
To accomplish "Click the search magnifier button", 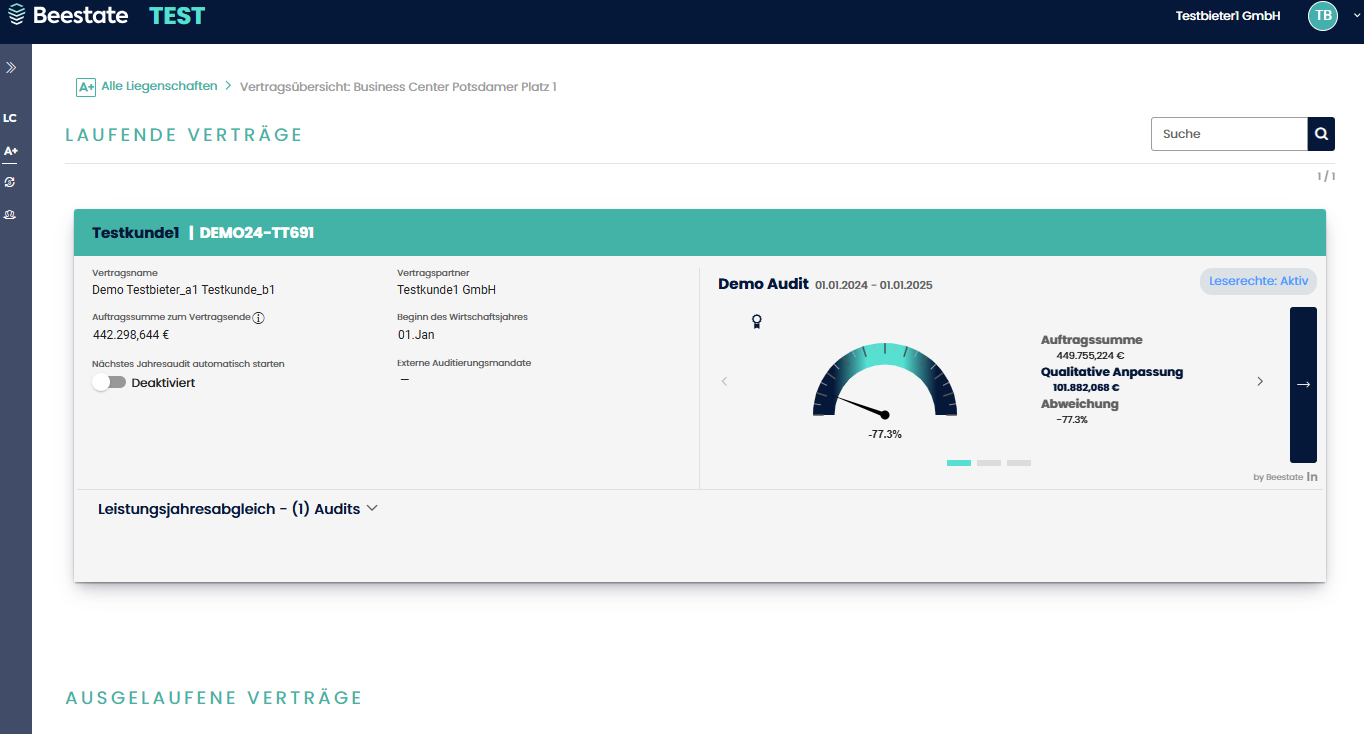I will coord(1321,134).
